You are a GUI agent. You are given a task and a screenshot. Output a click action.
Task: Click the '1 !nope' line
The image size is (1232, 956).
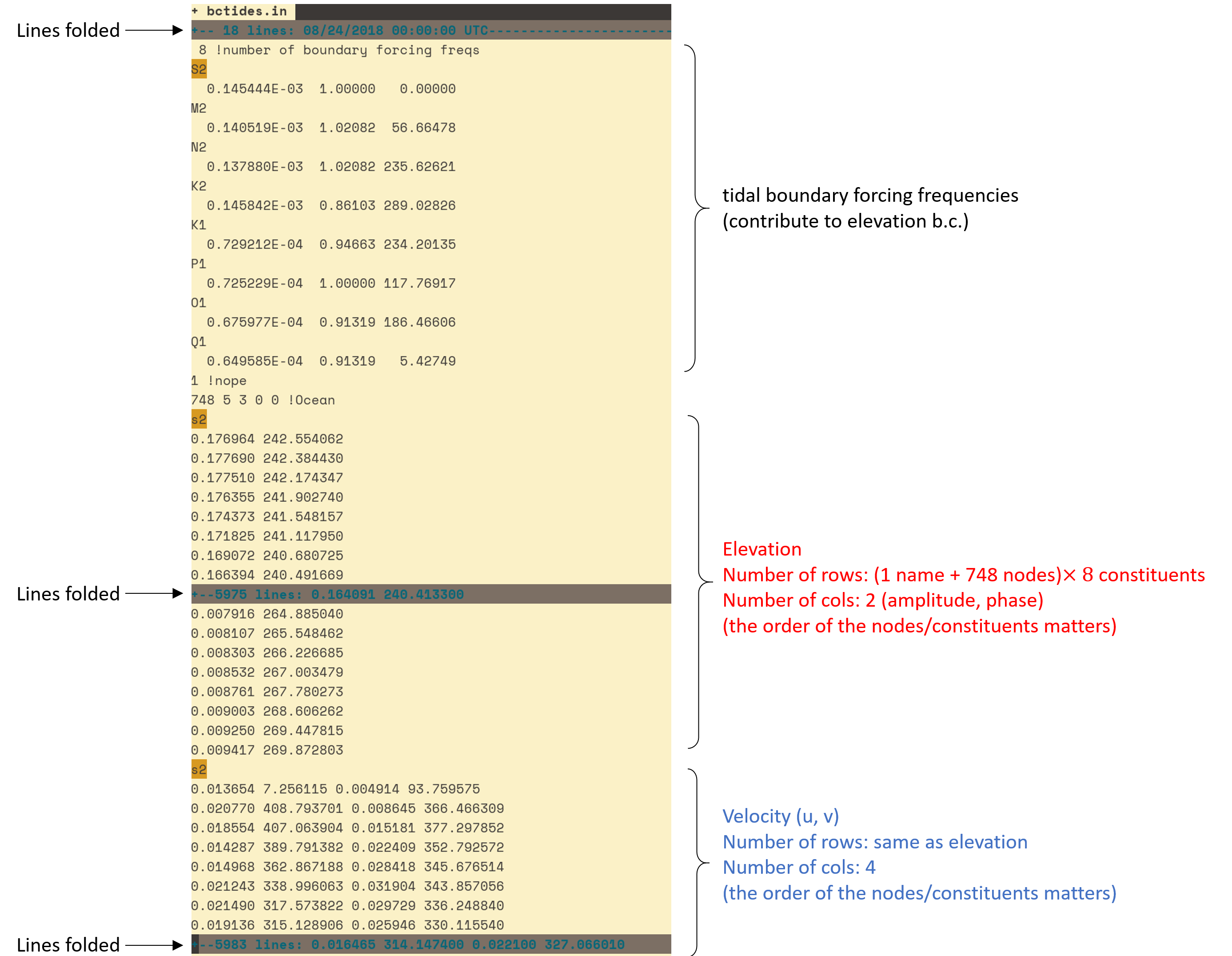(x=219, y=381)
